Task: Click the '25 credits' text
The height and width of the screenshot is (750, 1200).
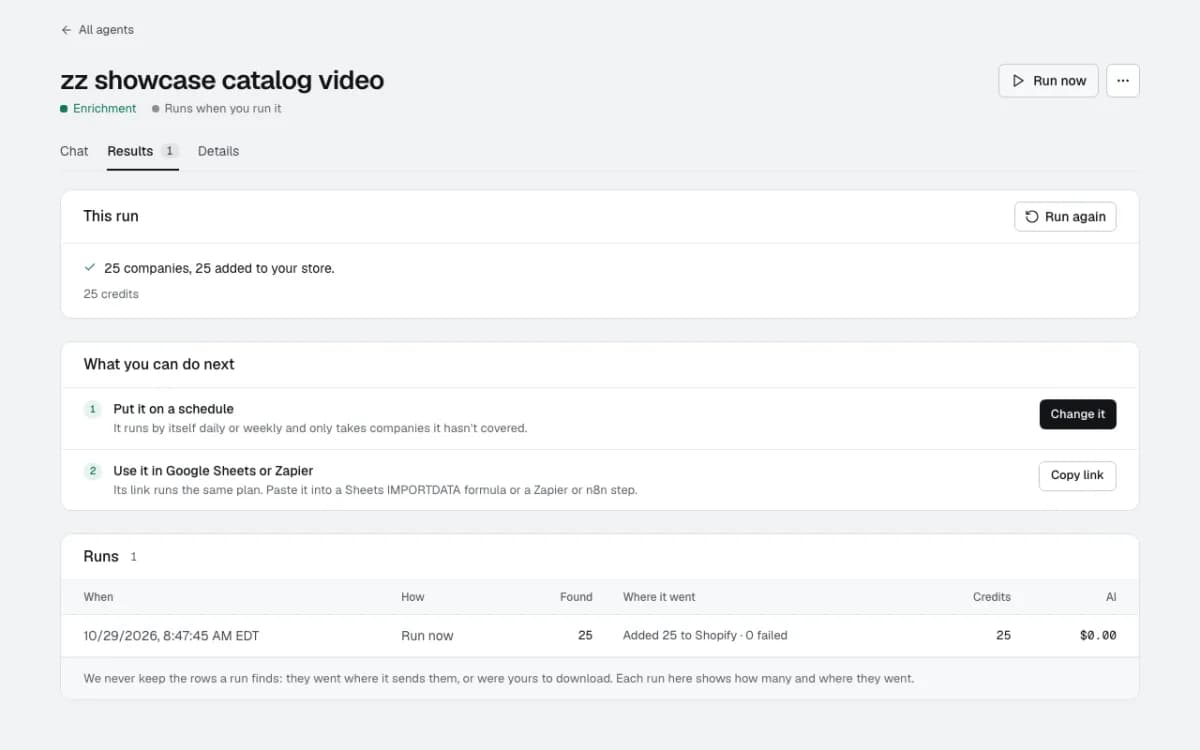Action: click(x=111, y=294)
